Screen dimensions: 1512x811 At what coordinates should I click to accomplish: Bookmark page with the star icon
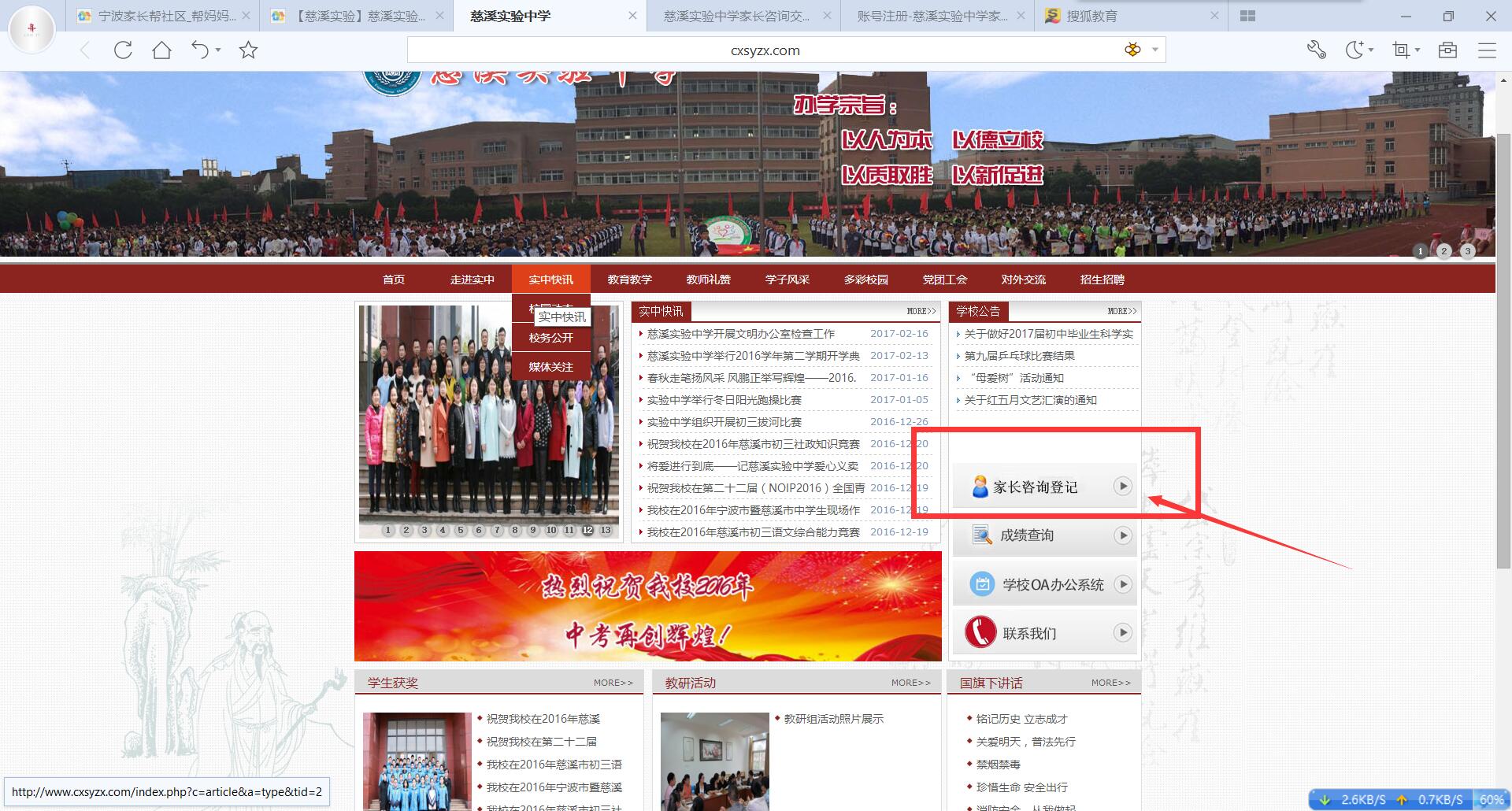(248, 50)
